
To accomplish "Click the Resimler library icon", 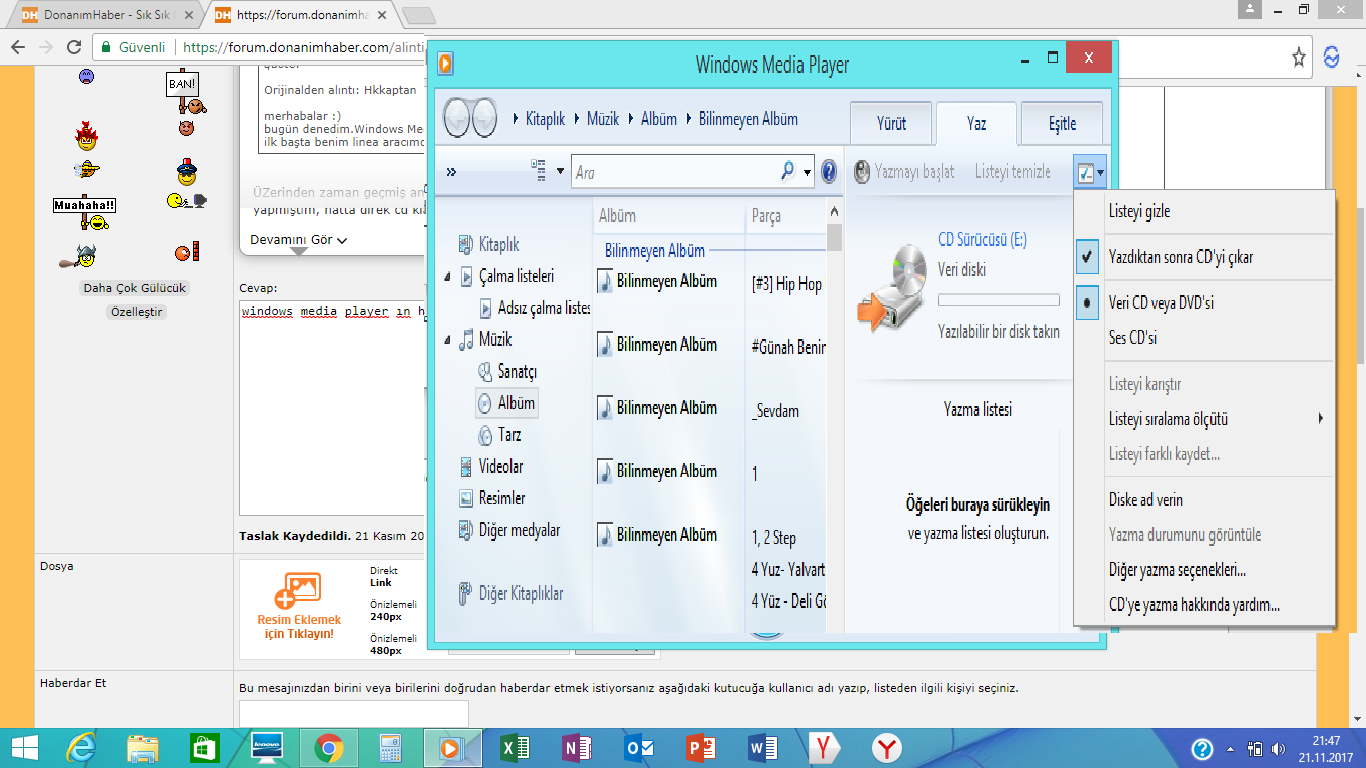I will point(465,498).
